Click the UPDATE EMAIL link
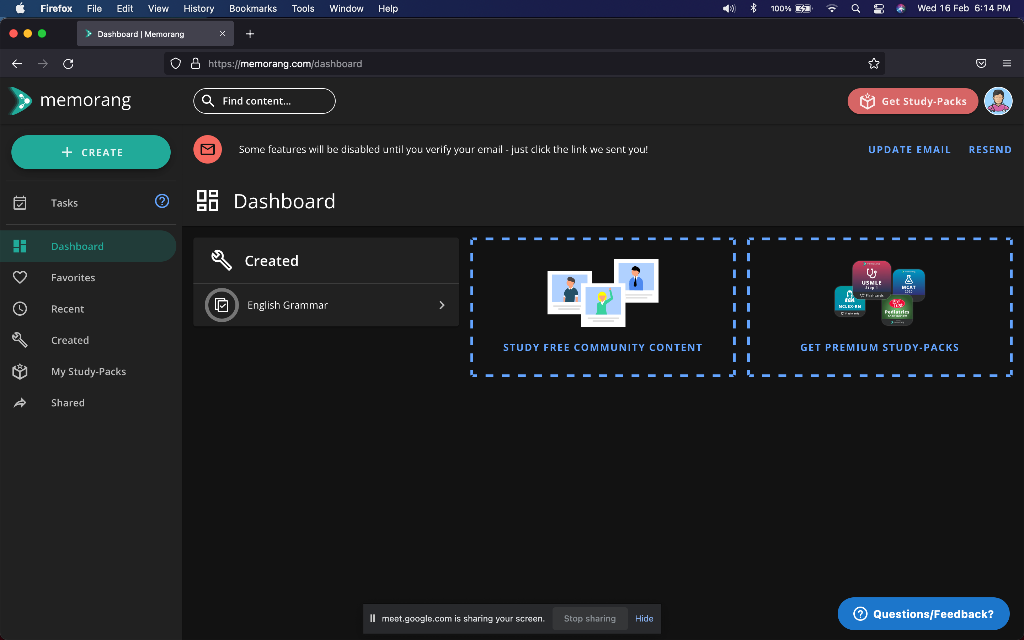This screenshot has width=1024, height=640. [909, 149]
